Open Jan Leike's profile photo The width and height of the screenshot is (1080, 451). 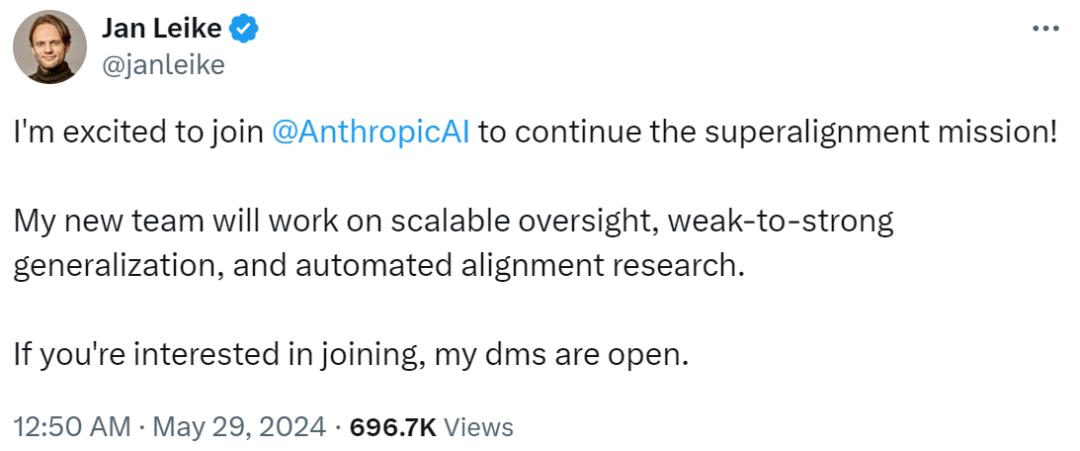(x=49, y=48)
